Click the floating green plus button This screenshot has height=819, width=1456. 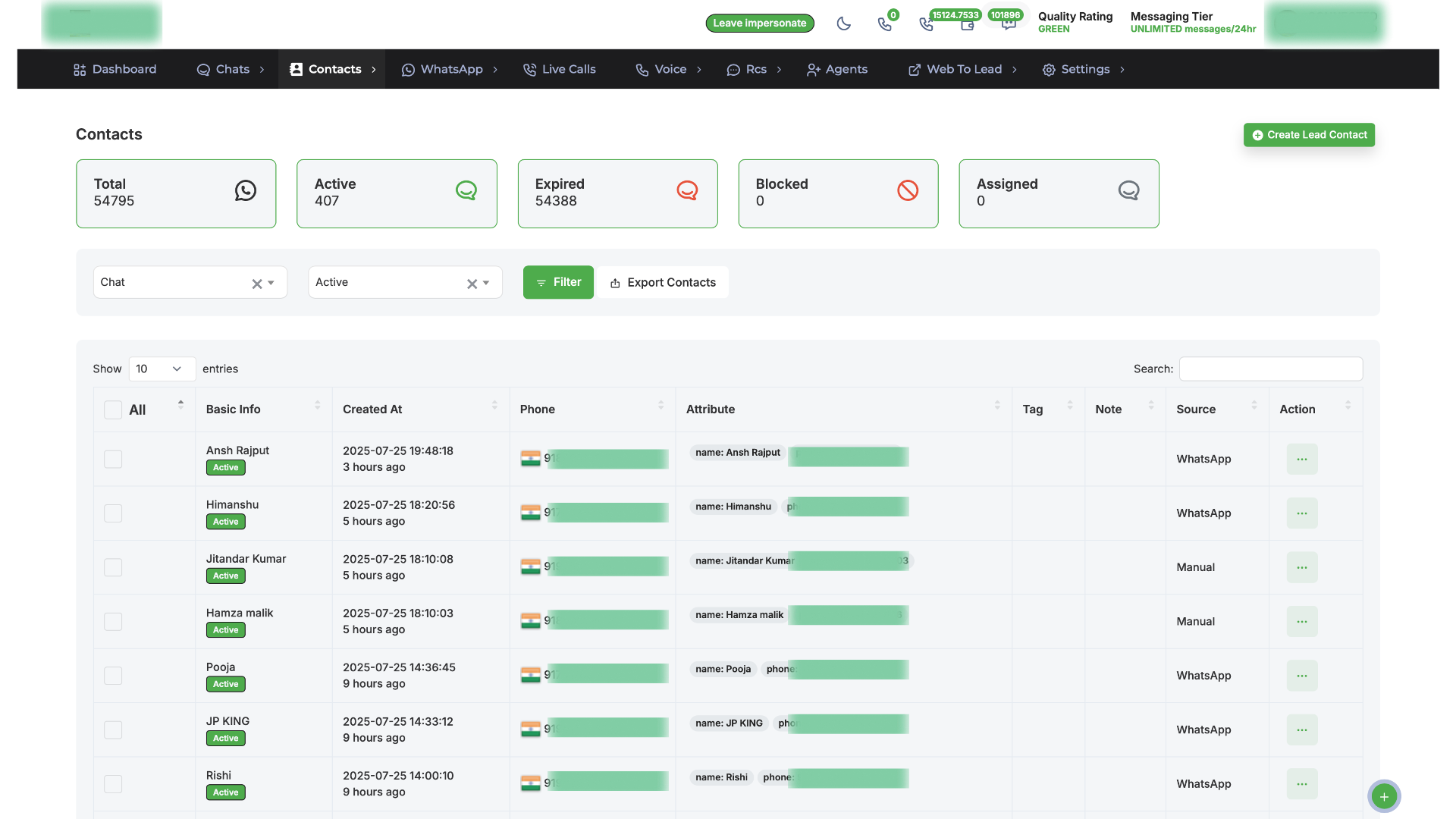pos(1384,796)
